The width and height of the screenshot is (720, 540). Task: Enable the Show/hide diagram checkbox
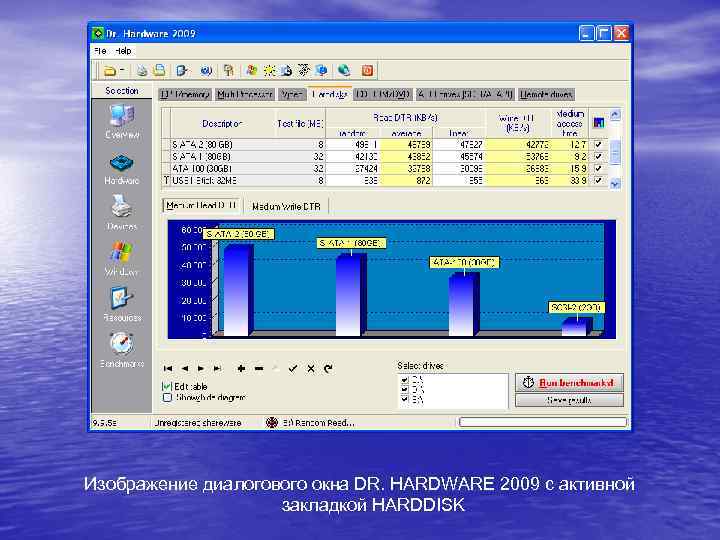point(167,397)
